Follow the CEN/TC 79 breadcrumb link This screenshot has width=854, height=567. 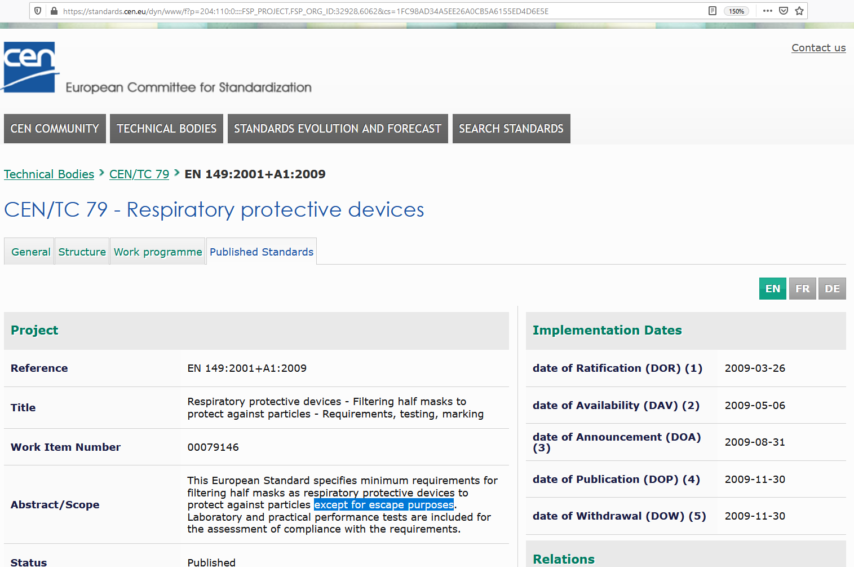coord(139,174)
